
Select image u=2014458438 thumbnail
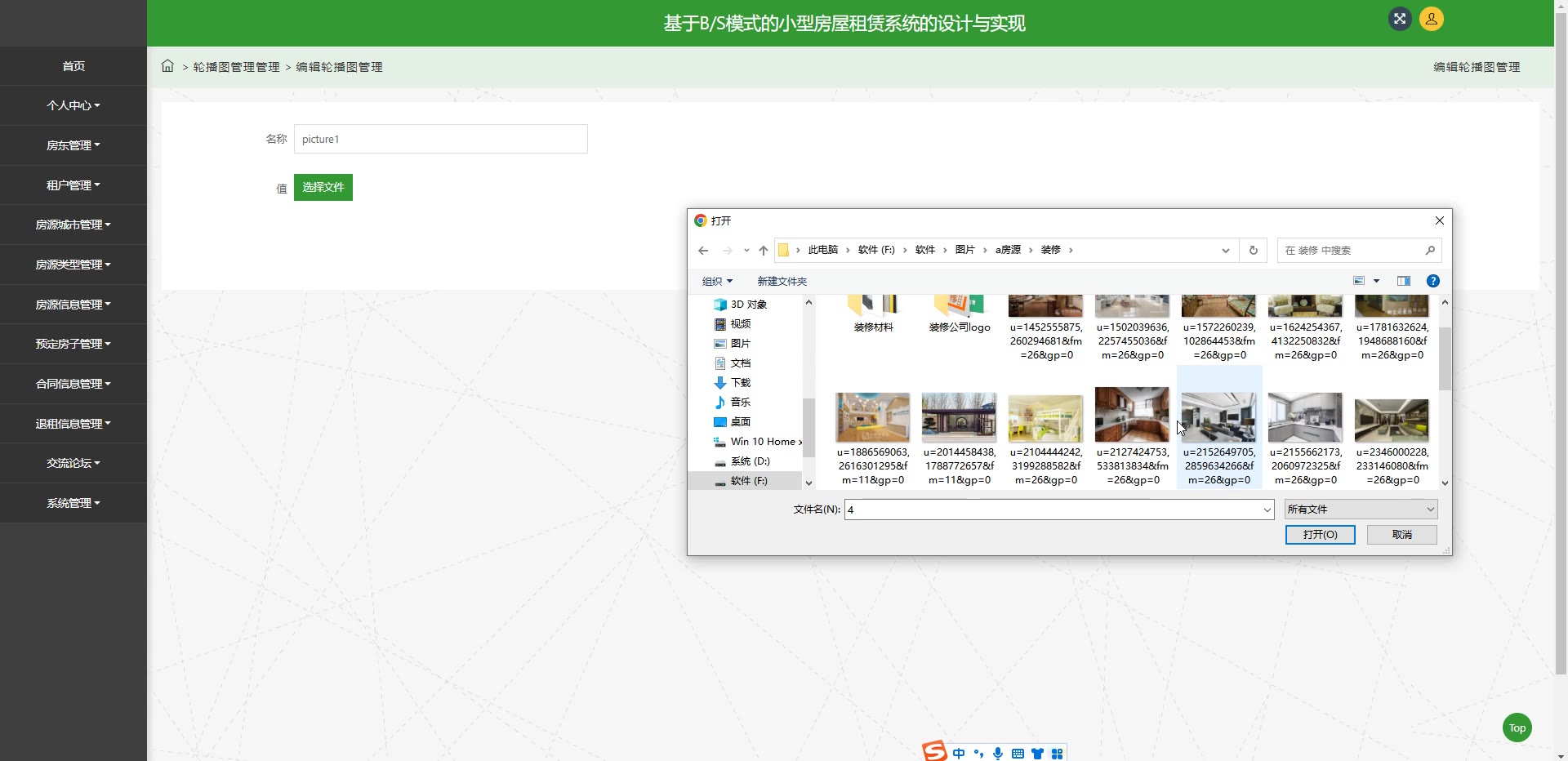(x=960, y=417)
